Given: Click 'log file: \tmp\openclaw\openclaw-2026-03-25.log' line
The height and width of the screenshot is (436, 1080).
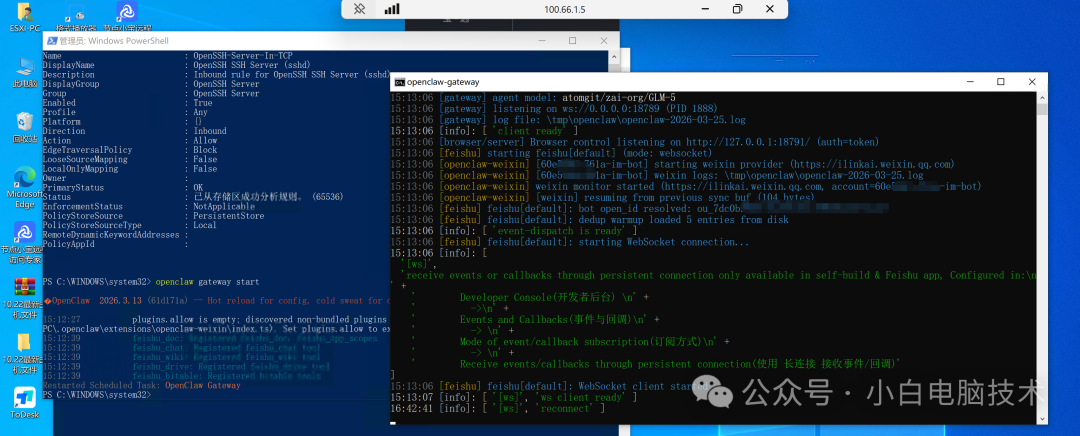Looking at the screenshot, I should click(568, 120).
